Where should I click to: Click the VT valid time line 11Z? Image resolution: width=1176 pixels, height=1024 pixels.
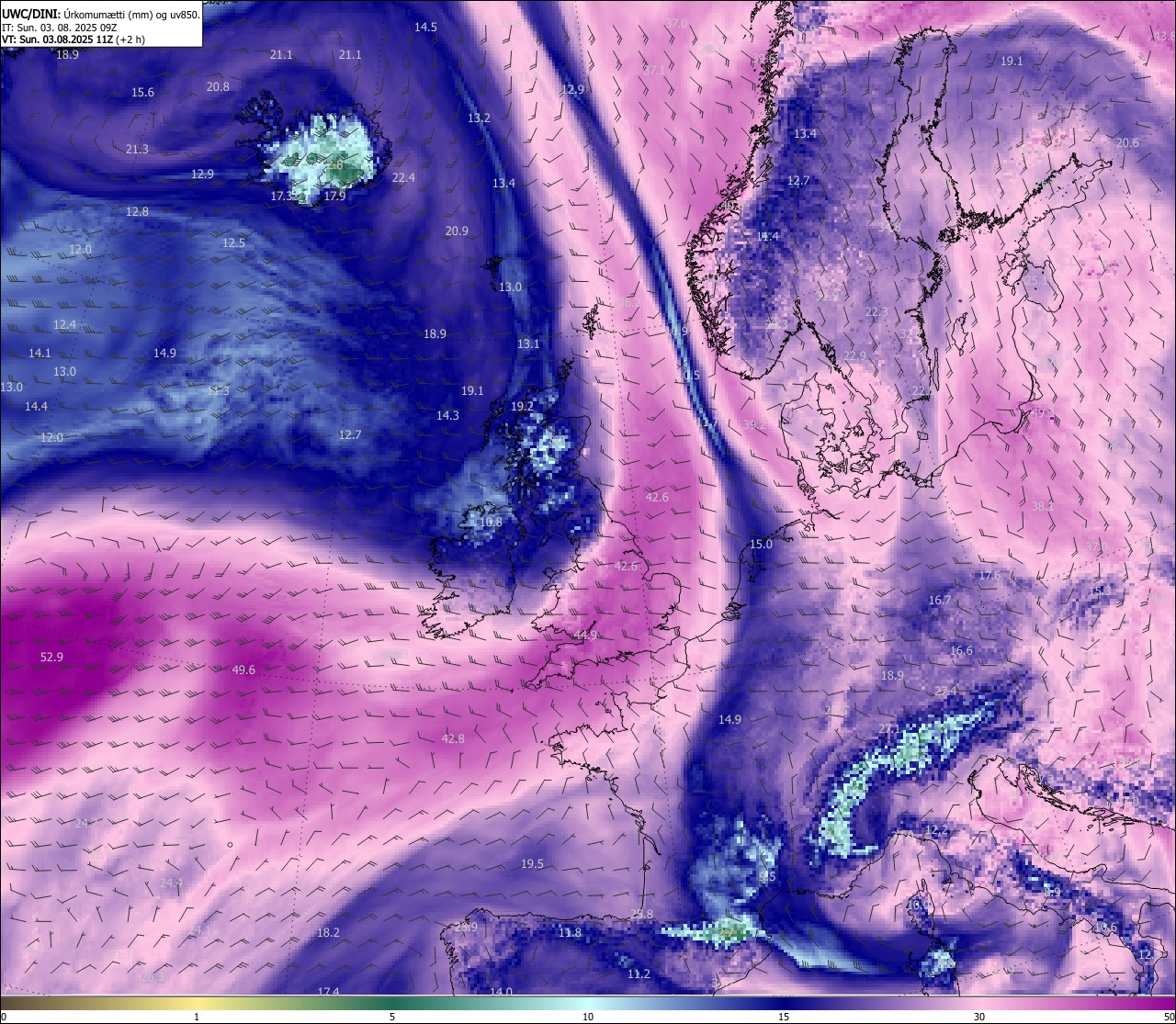click(73, 39)
